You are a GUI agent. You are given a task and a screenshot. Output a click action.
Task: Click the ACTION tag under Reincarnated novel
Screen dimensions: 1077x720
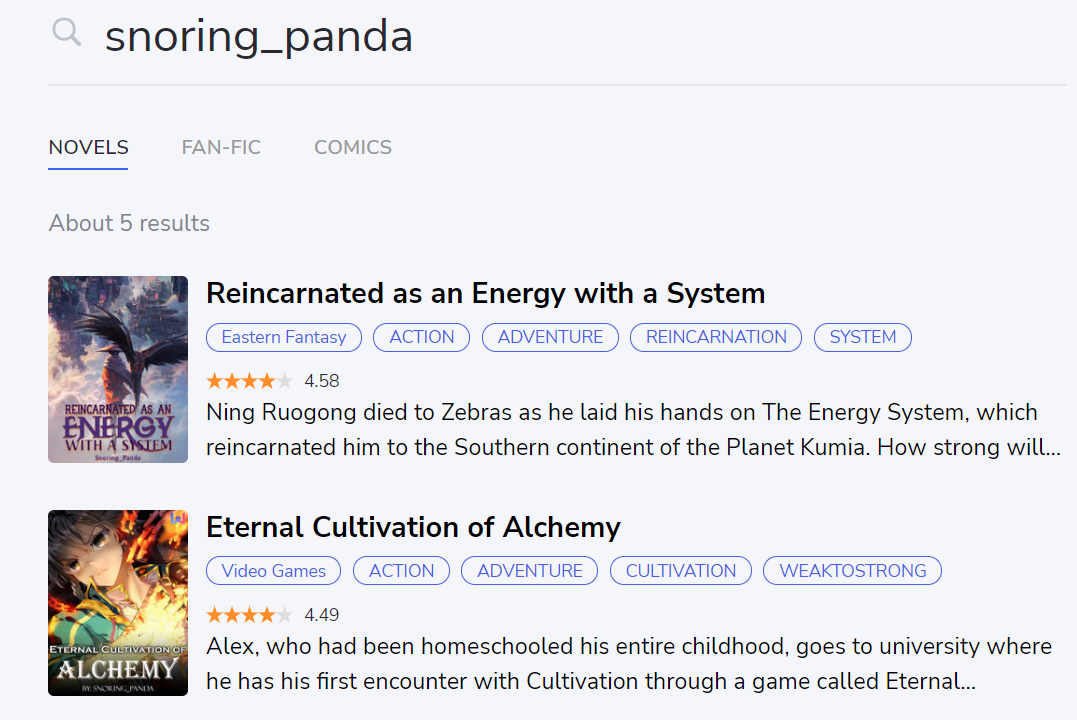422,337
